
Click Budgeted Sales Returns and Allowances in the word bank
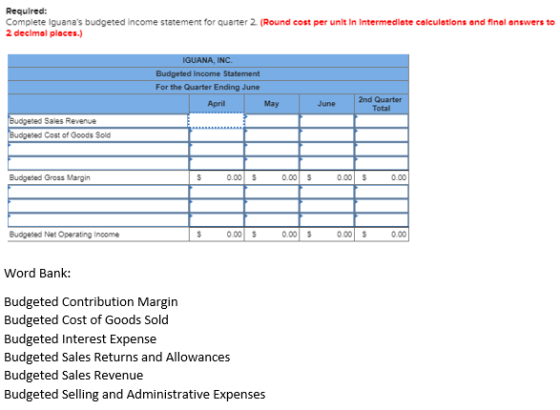(x=117, y=357)
